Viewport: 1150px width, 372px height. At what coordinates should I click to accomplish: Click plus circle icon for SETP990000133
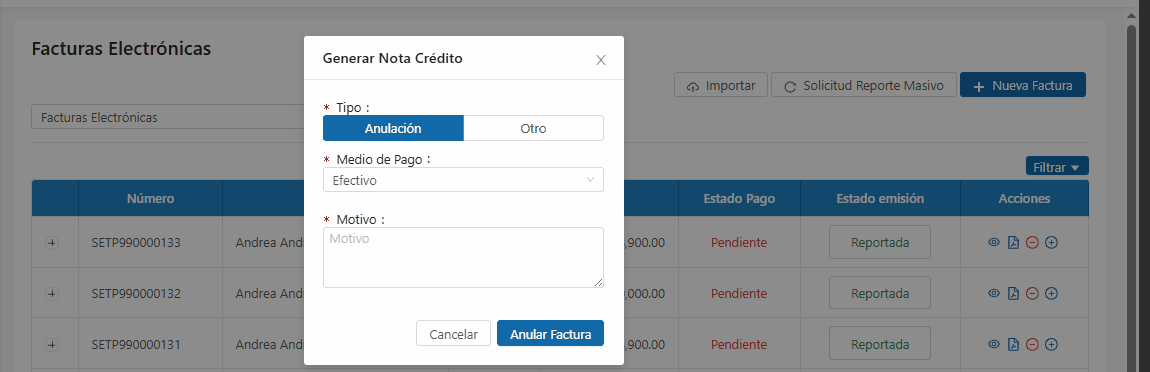1051,242
